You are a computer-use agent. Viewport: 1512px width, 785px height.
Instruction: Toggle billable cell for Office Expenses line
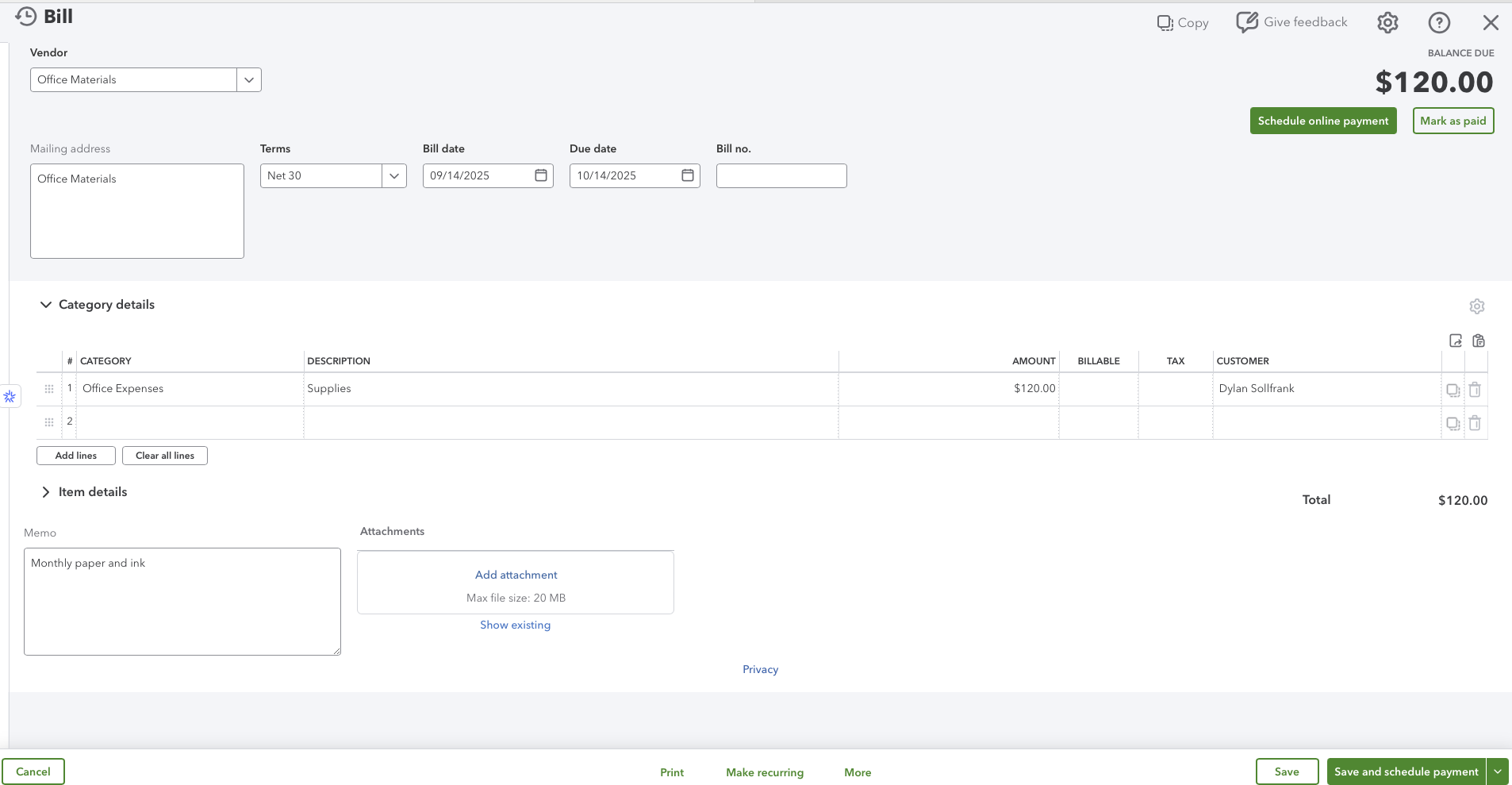[x=1098, y=389]
